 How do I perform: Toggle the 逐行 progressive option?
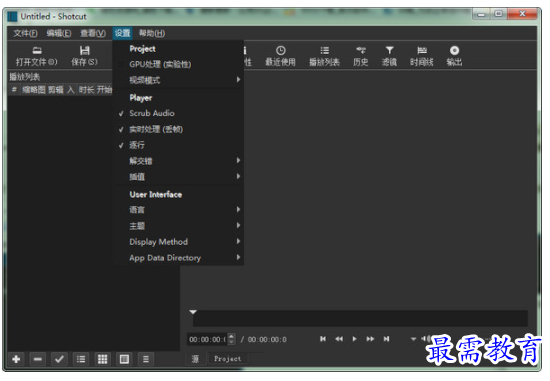tap(178, 145)
